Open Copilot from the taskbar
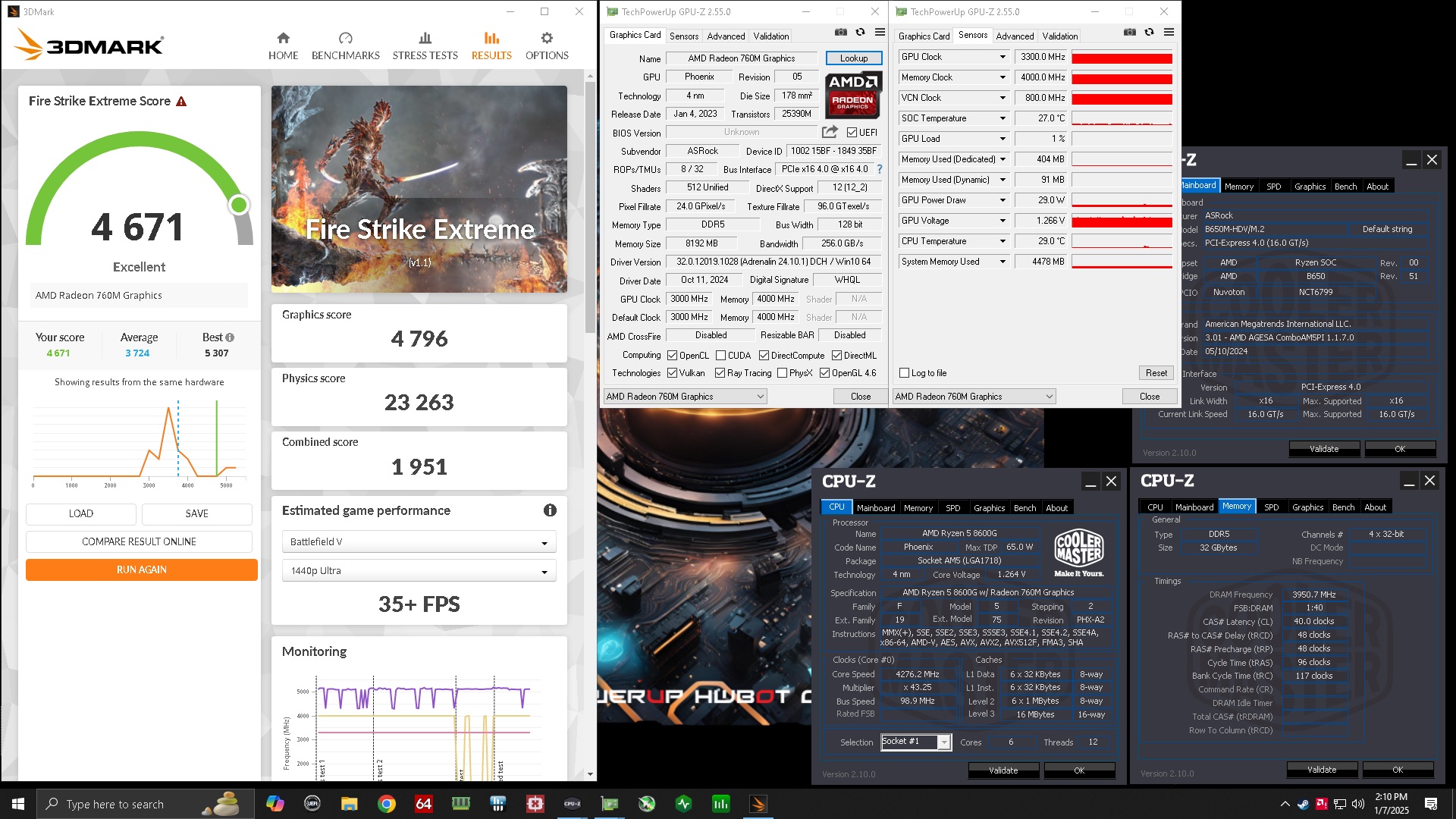 click(275, 804)
